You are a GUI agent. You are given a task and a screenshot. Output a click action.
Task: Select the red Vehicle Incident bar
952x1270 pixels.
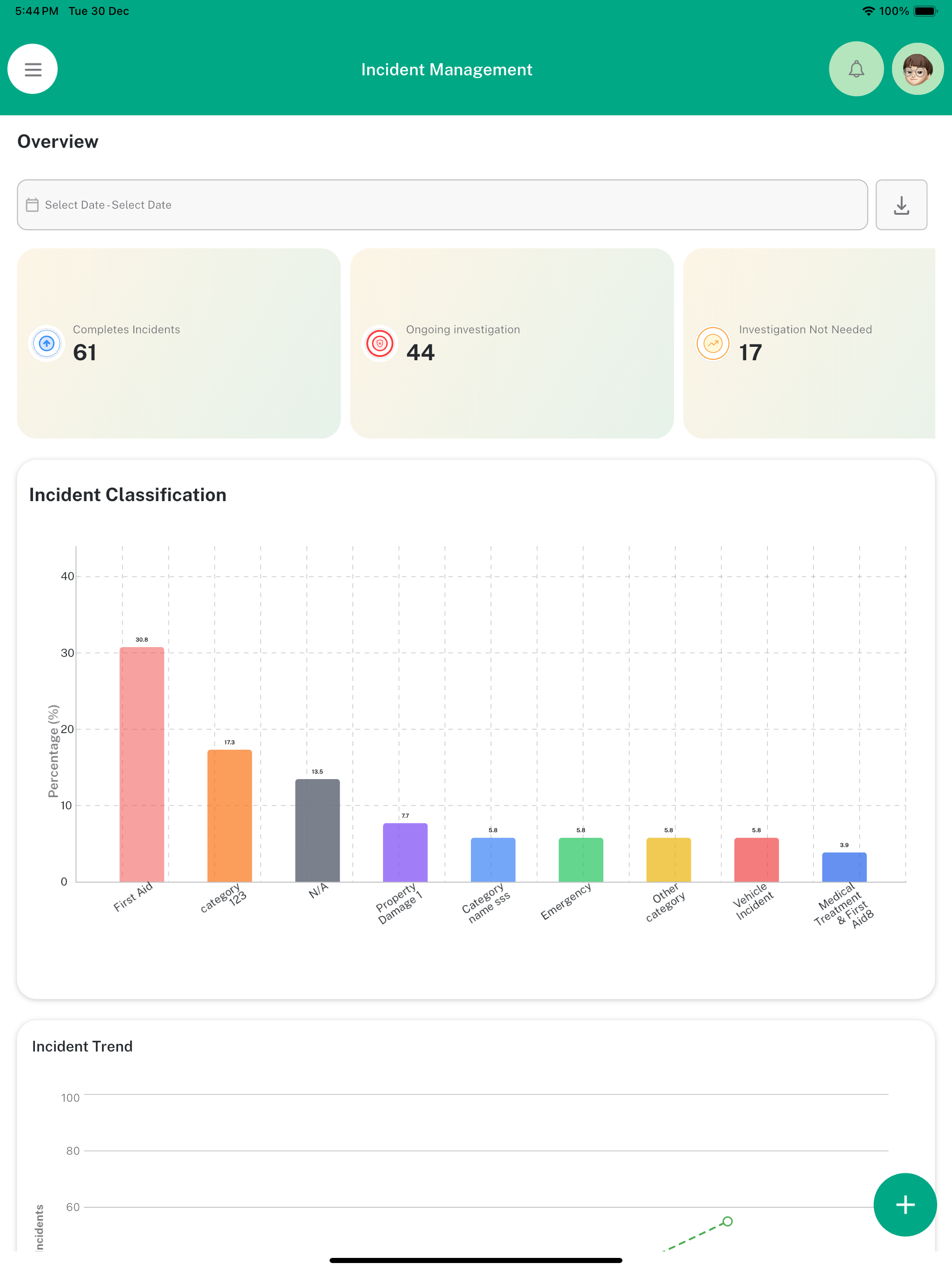757,860
